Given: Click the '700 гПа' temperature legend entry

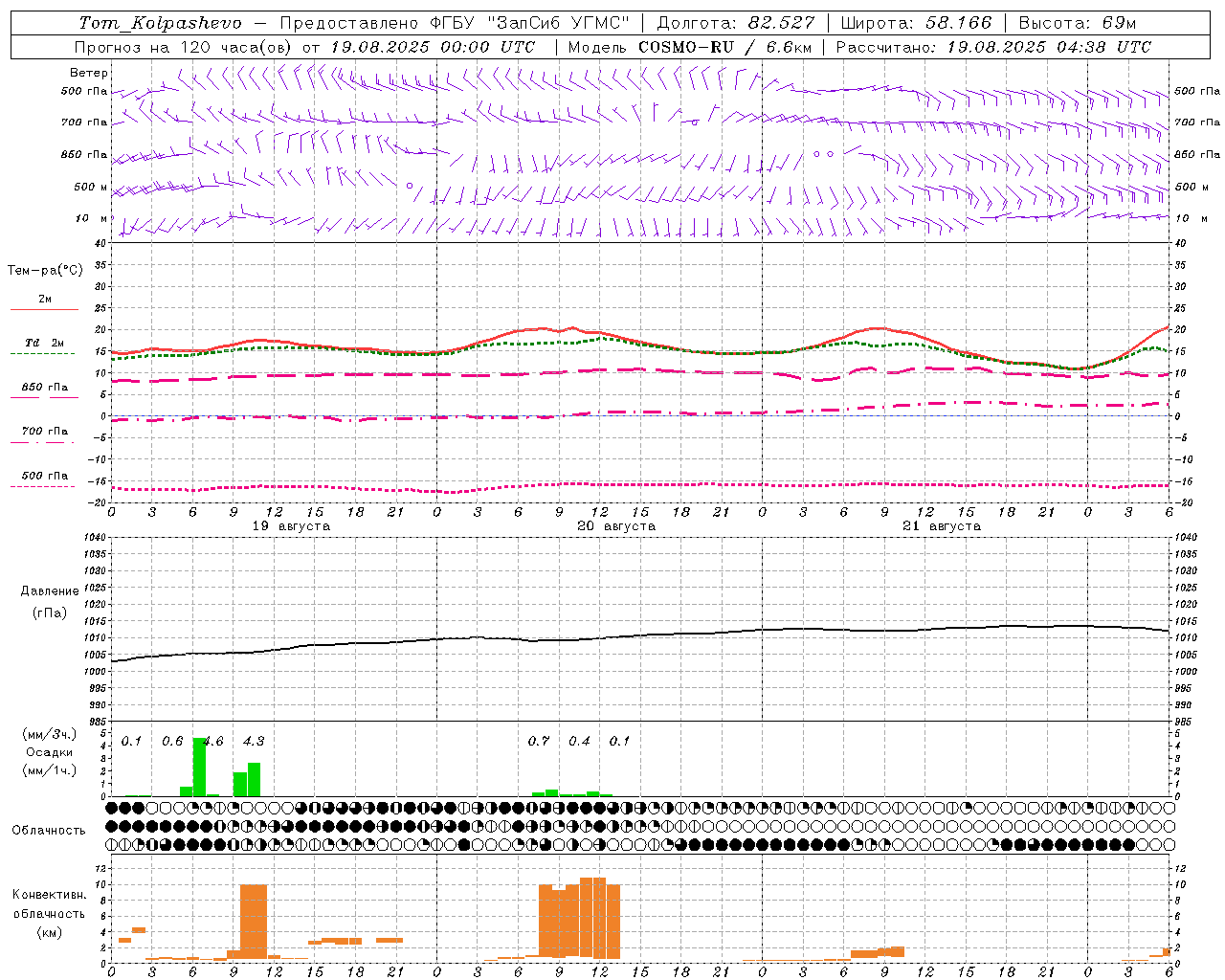Looking at the screenshot, I should 45,431.
